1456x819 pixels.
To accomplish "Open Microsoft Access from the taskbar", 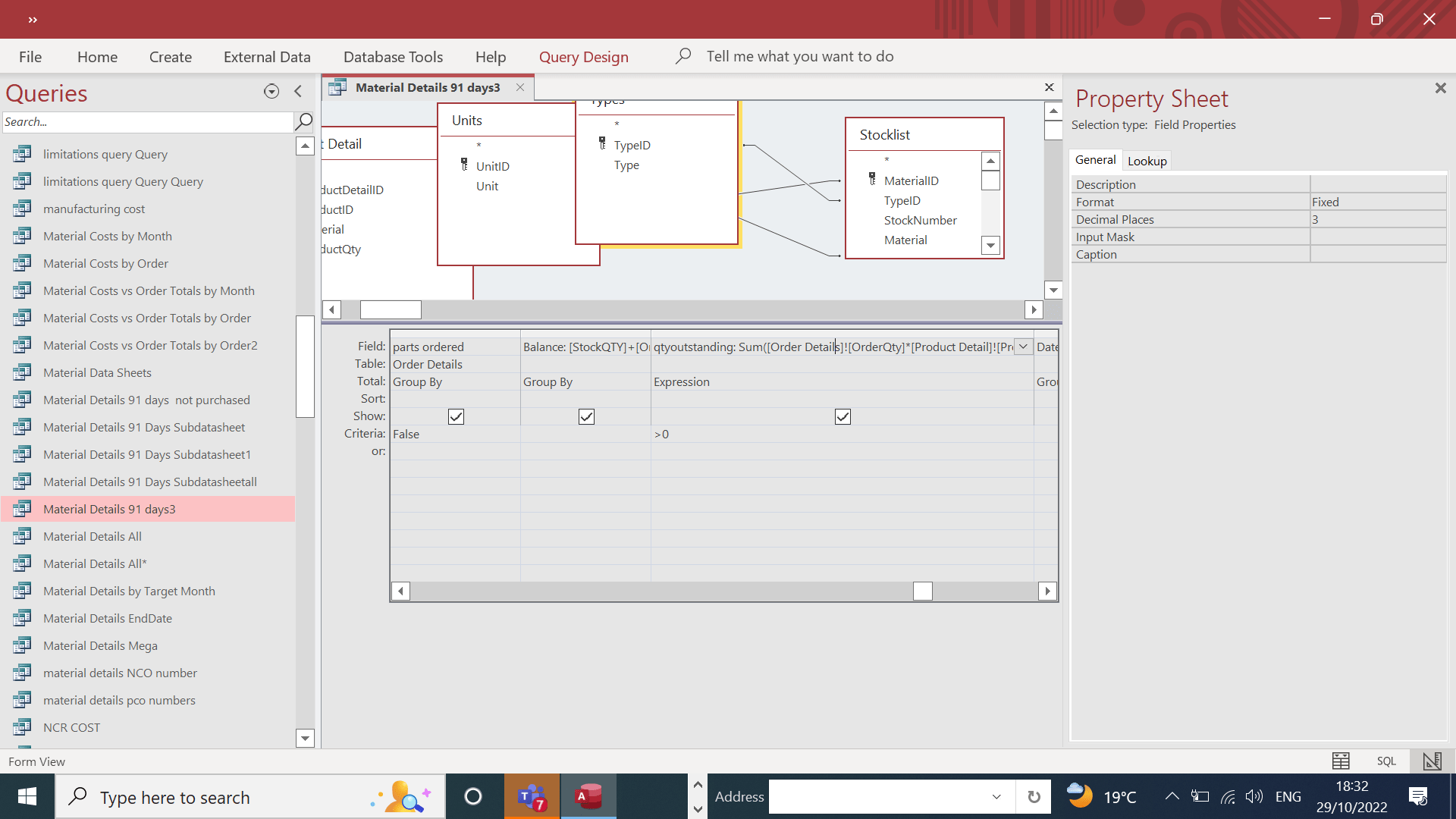I will pyautogui.click(x=588, y=796).
